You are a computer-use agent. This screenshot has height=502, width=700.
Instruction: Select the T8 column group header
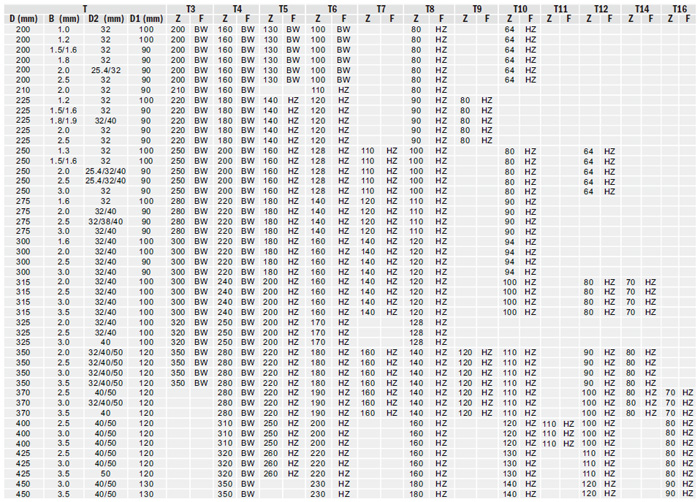(429, 8)
